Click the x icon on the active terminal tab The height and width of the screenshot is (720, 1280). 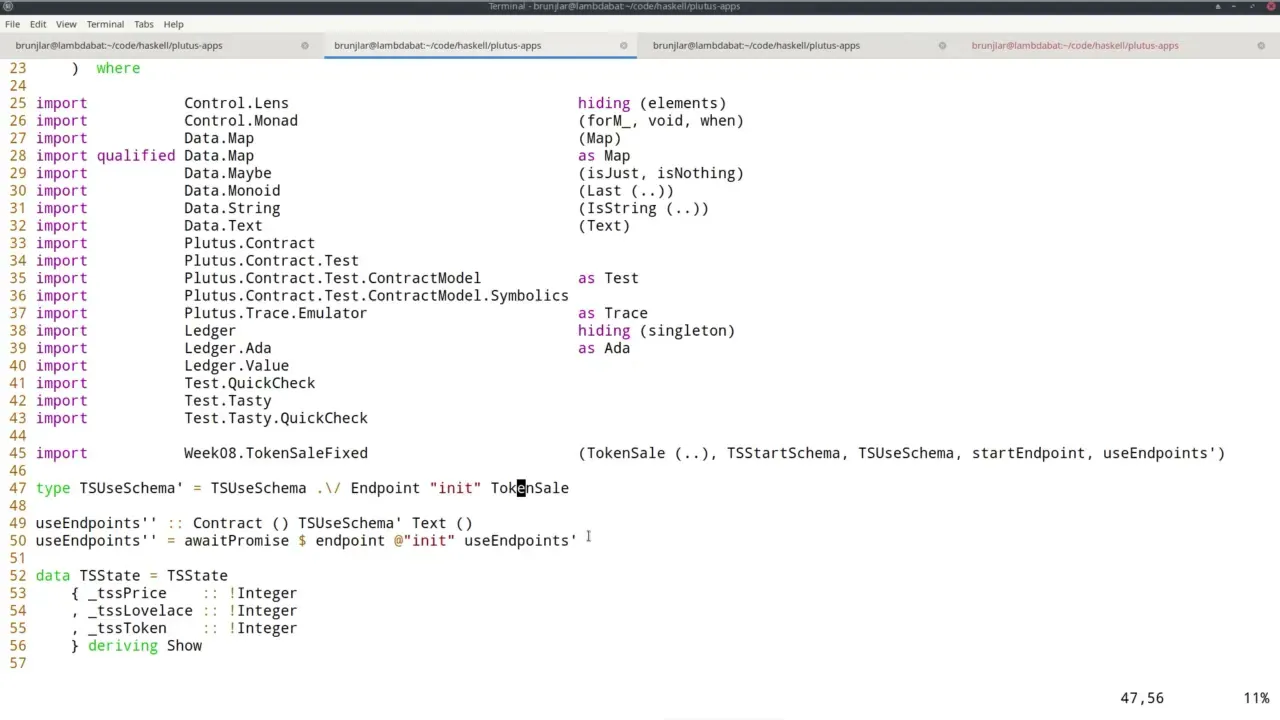click(623, 45)
